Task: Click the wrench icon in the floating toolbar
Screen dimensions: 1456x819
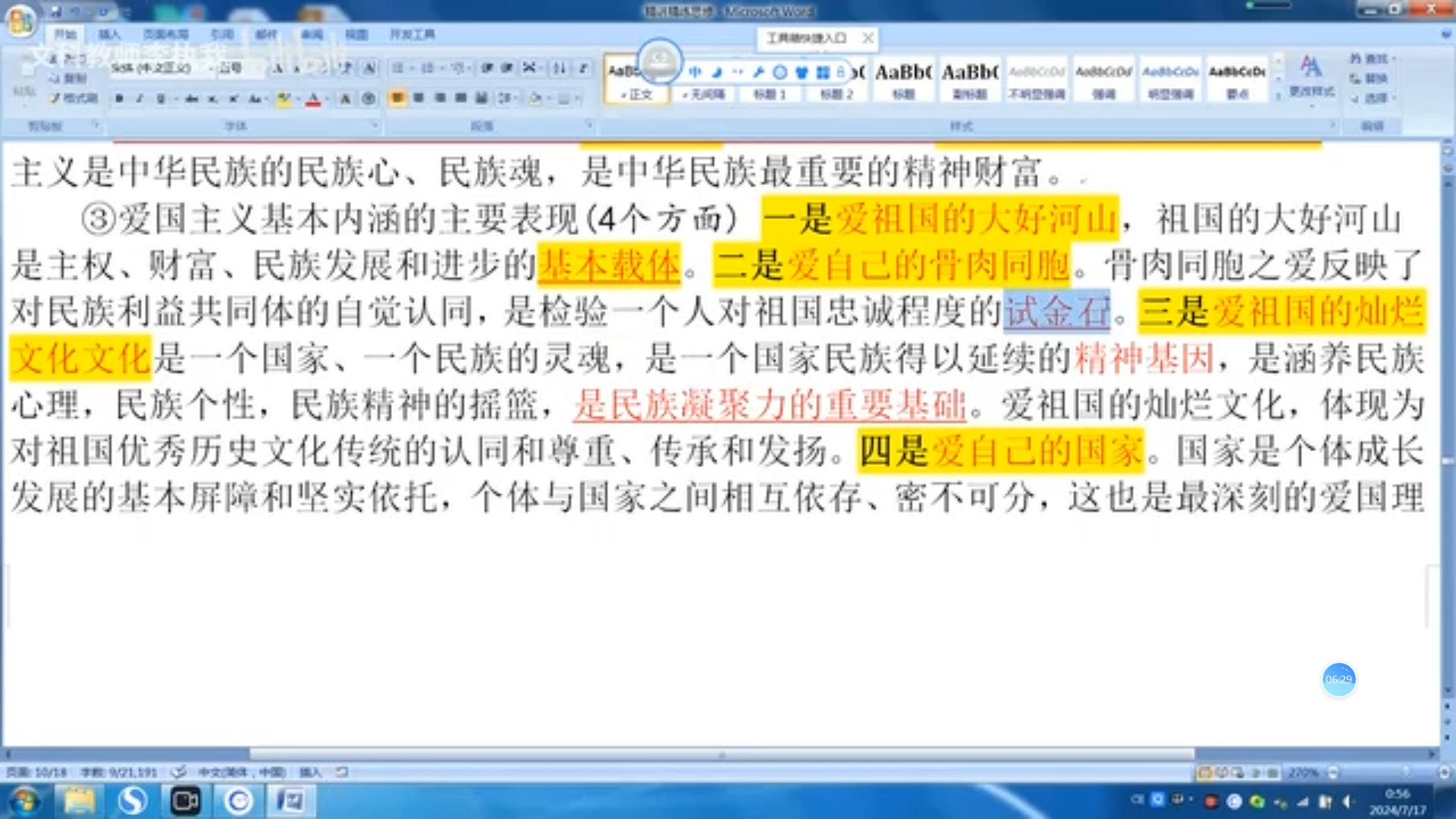Action: [x=758, y=72]
